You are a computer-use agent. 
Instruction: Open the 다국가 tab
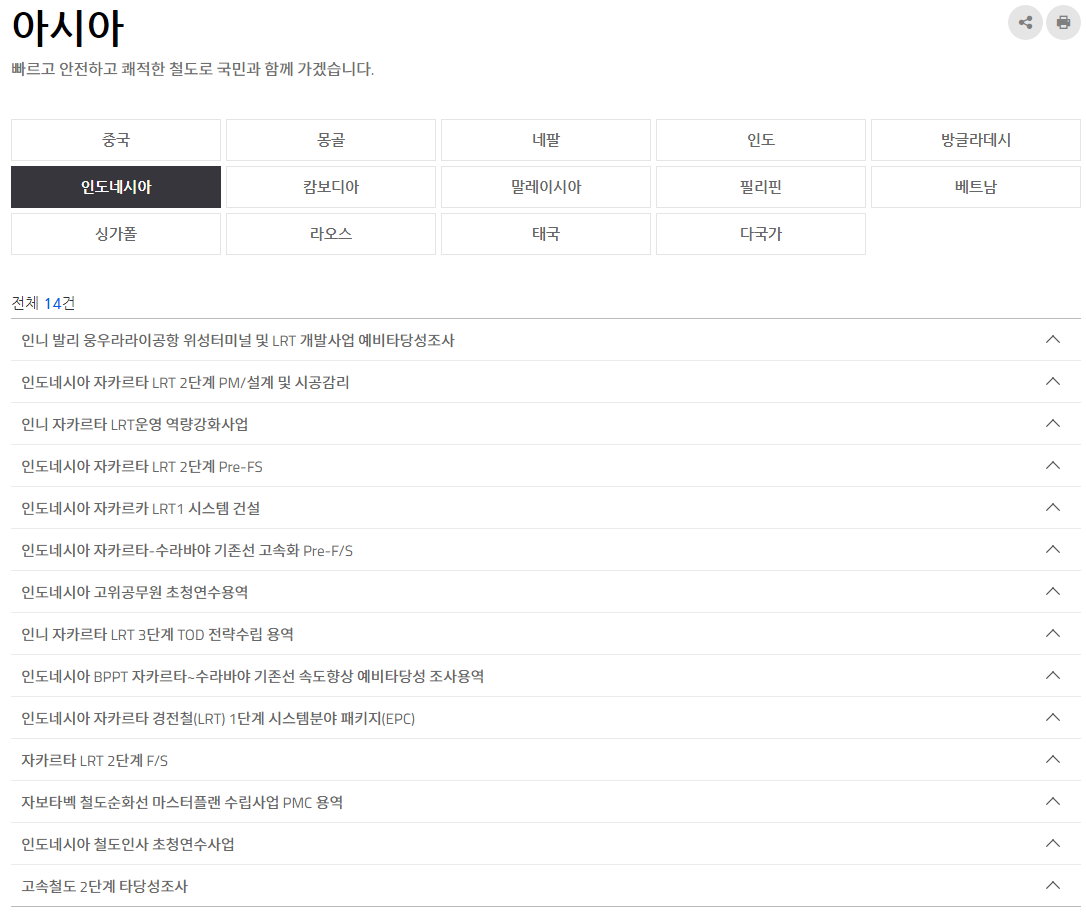click(x=761, y=234)
